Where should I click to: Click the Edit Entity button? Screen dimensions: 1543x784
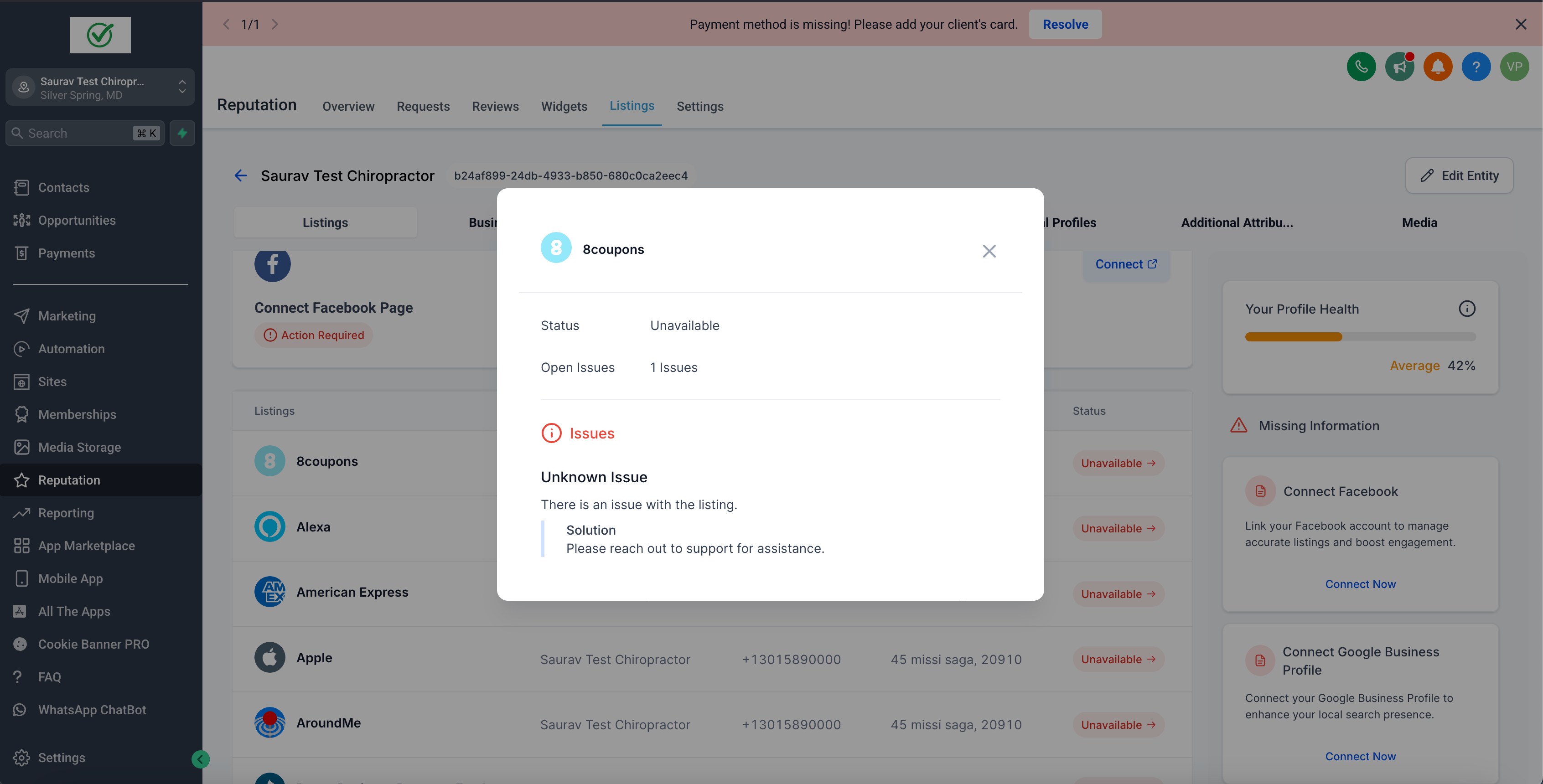point(1459,175)
